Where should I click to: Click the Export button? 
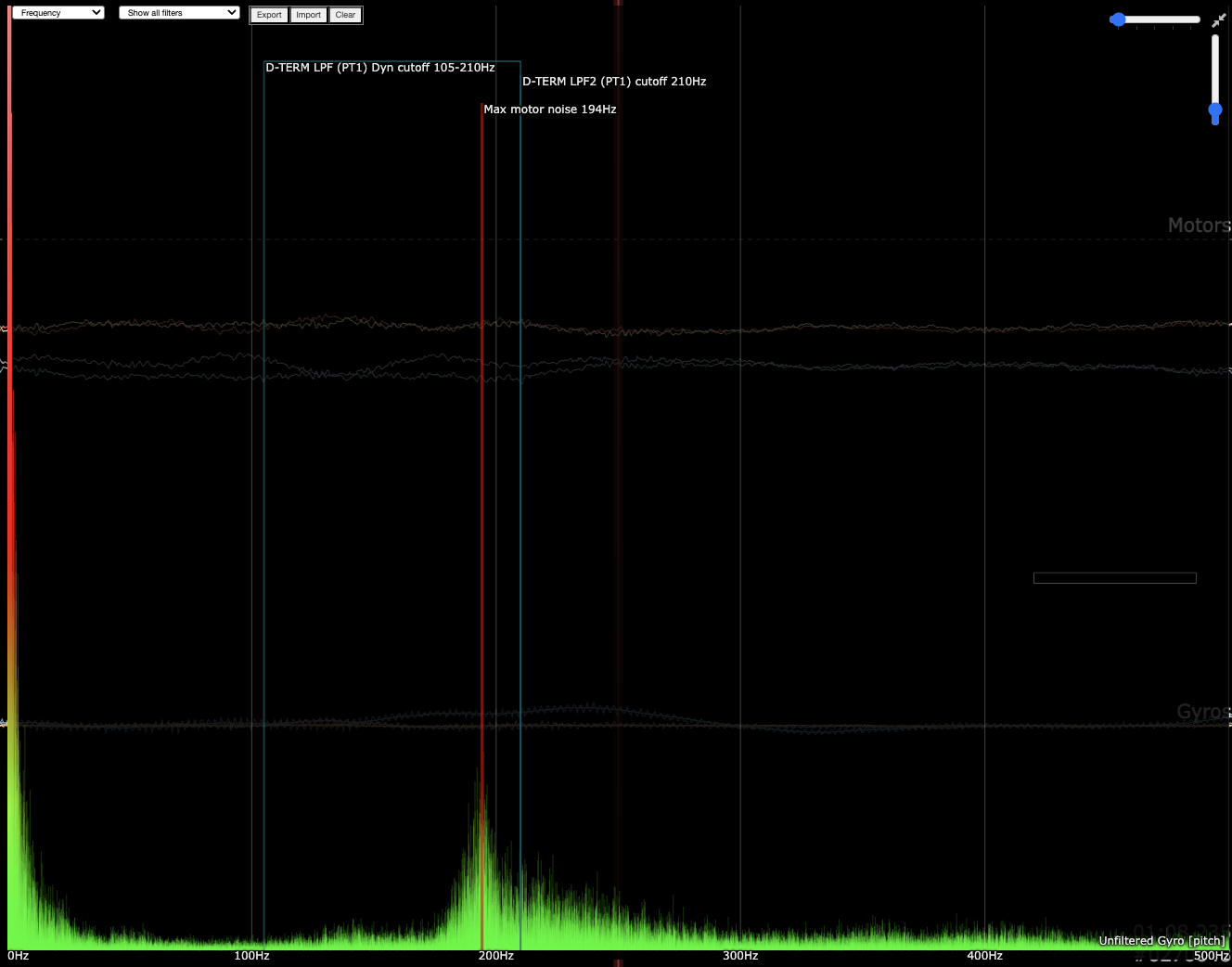point(269,15)
